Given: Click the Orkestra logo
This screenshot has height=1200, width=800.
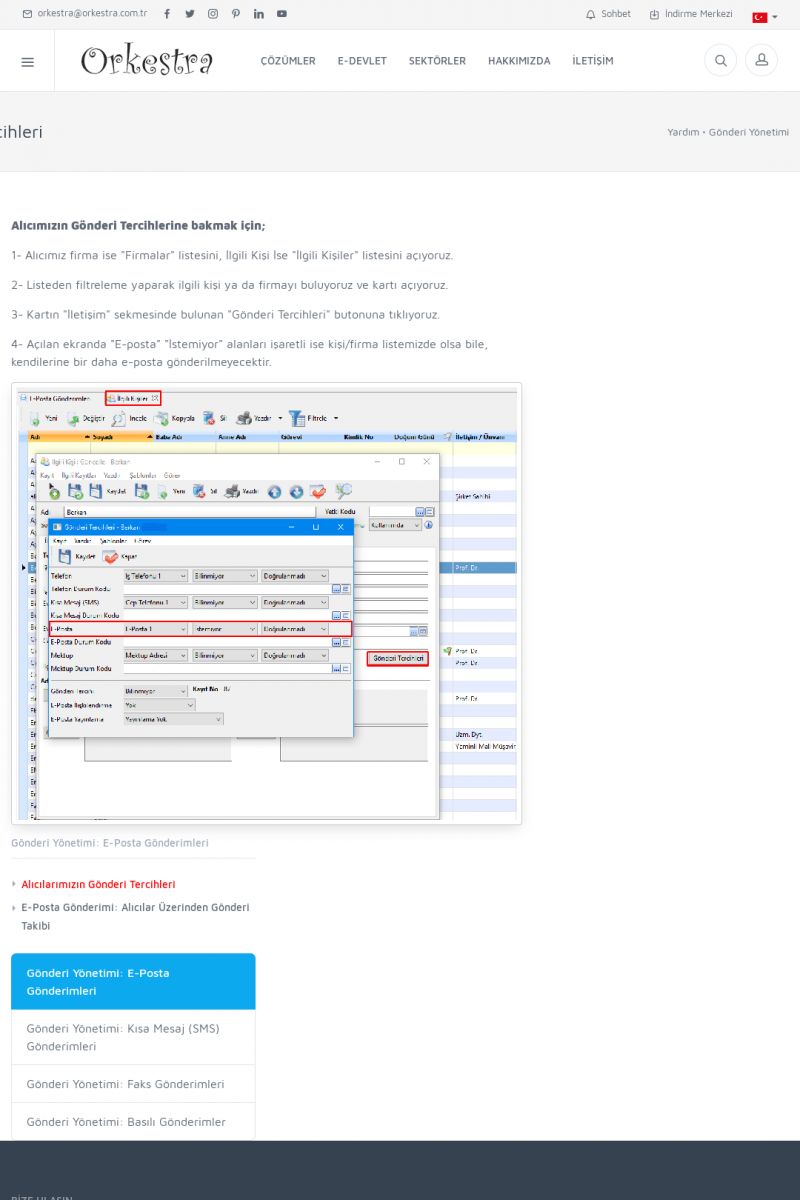Looking at the screenshot, I should pyautogui.click(x=147, y=61).
